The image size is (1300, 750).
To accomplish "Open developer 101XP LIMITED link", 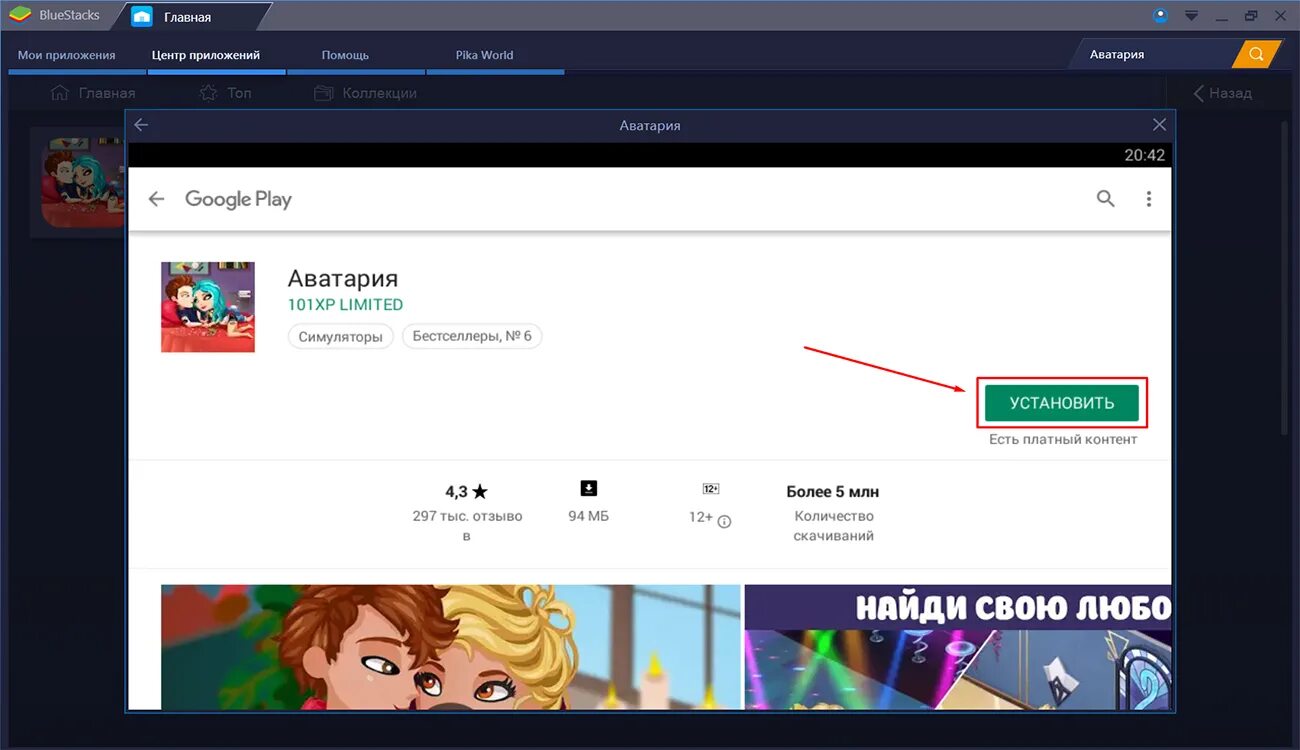I will point(345,305).
